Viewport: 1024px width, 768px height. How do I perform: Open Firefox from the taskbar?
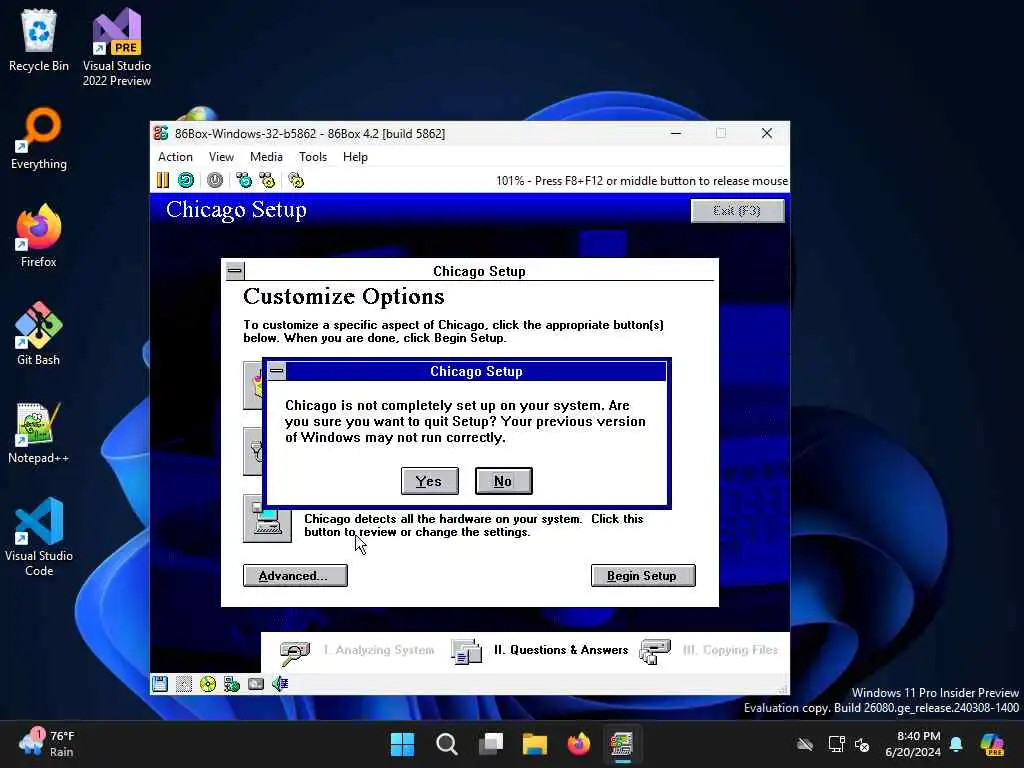coord(579,744)
